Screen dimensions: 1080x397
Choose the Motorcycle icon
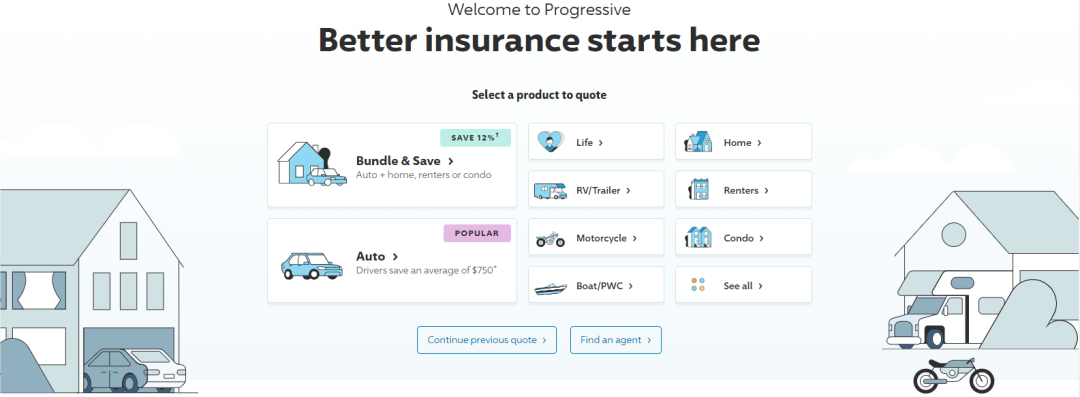550,238
